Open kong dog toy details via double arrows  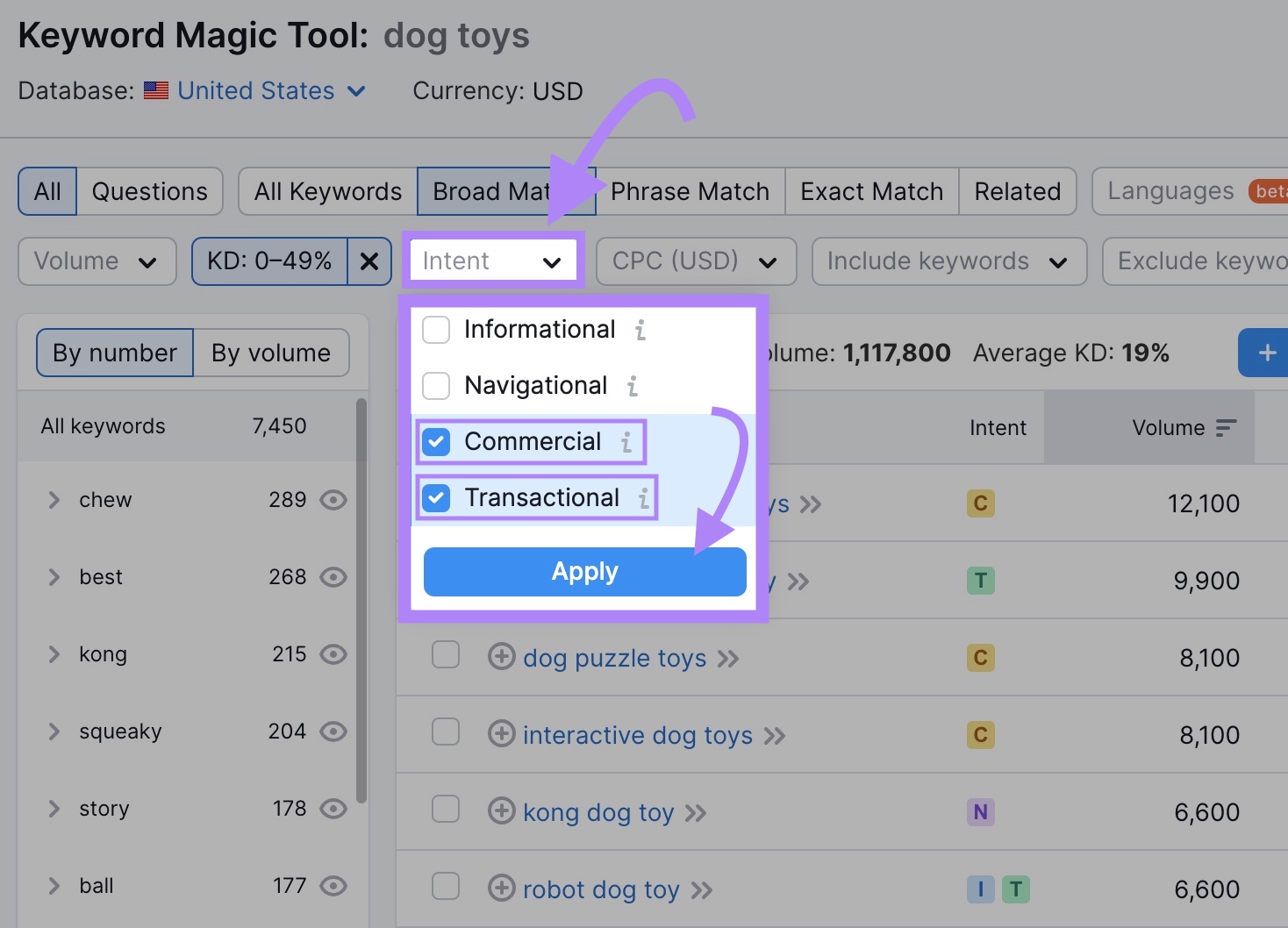(x=694, y=813)
